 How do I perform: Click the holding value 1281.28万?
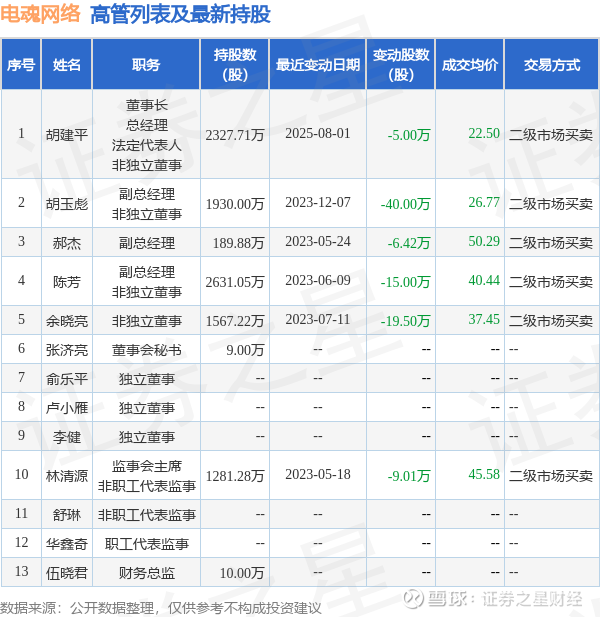tap(235, 476)
